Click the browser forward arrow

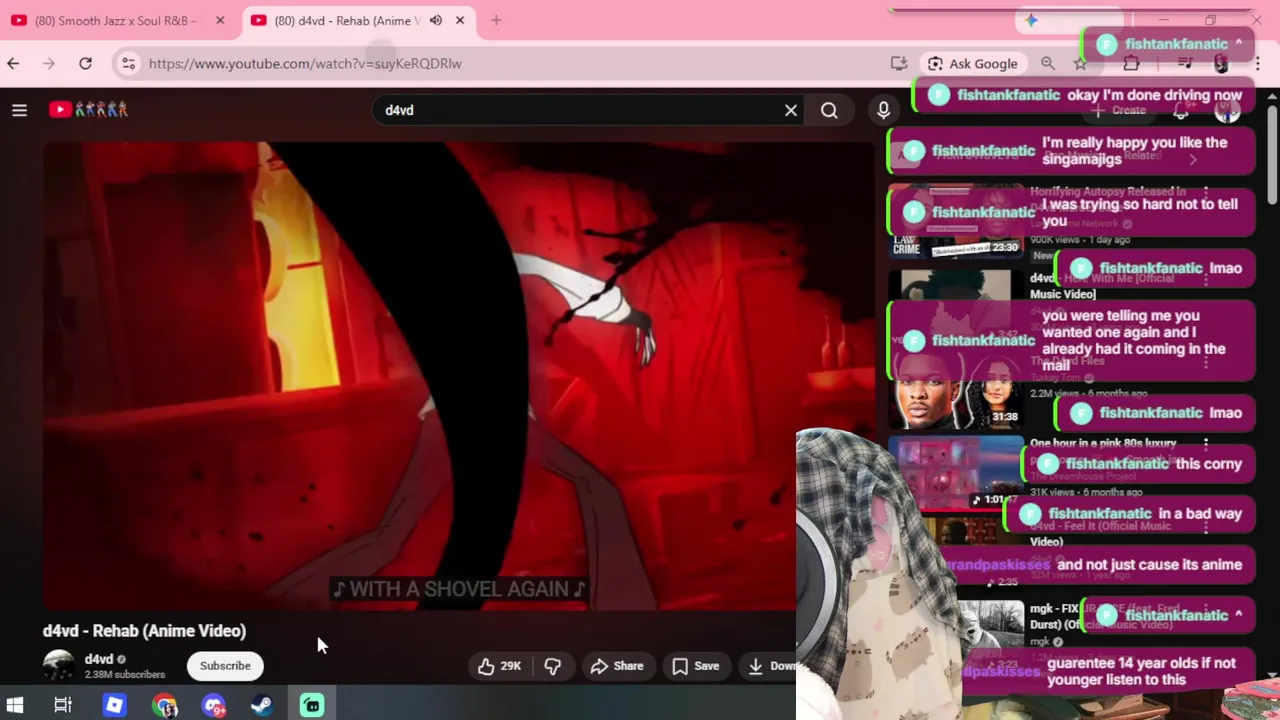(49, 63)
